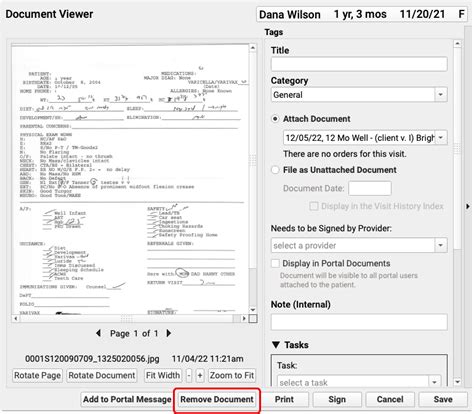This screenshot has height=414, width=474.
Task: Click the document preview horizontal scrollbar
Action: tap(130, 319)
